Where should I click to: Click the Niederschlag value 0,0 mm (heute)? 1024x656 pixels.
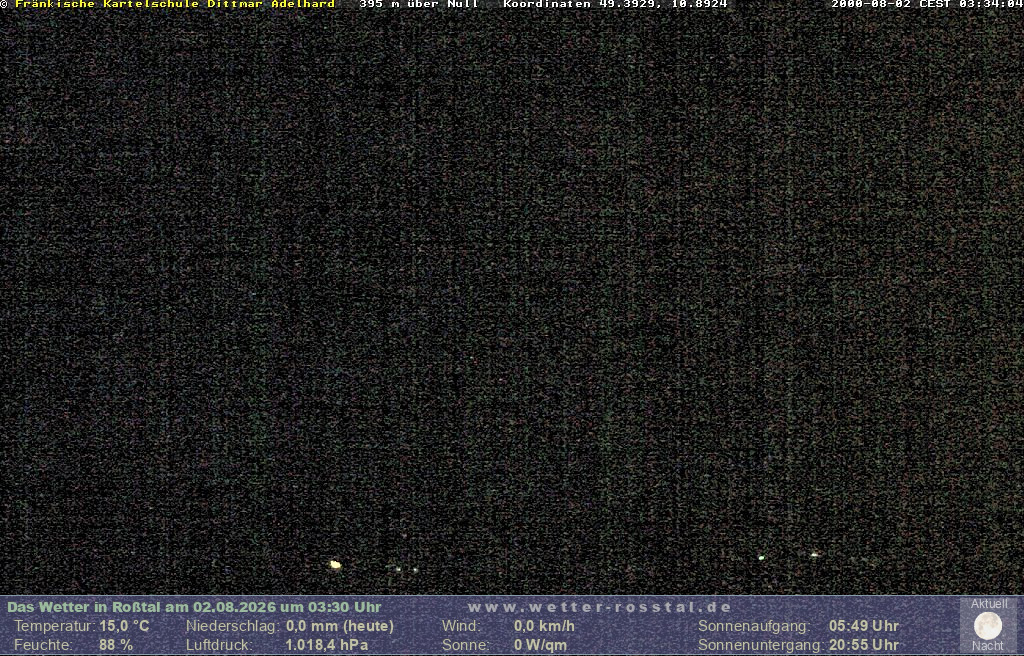click(340, 626)
